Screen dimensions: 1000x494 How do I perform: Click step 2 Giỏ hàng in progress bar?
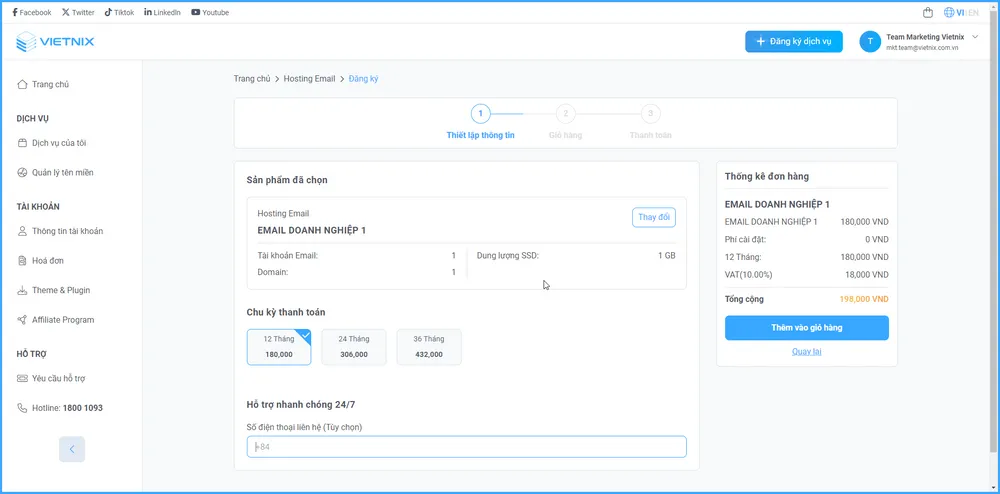pyautogui.click(x=565, y=114)
